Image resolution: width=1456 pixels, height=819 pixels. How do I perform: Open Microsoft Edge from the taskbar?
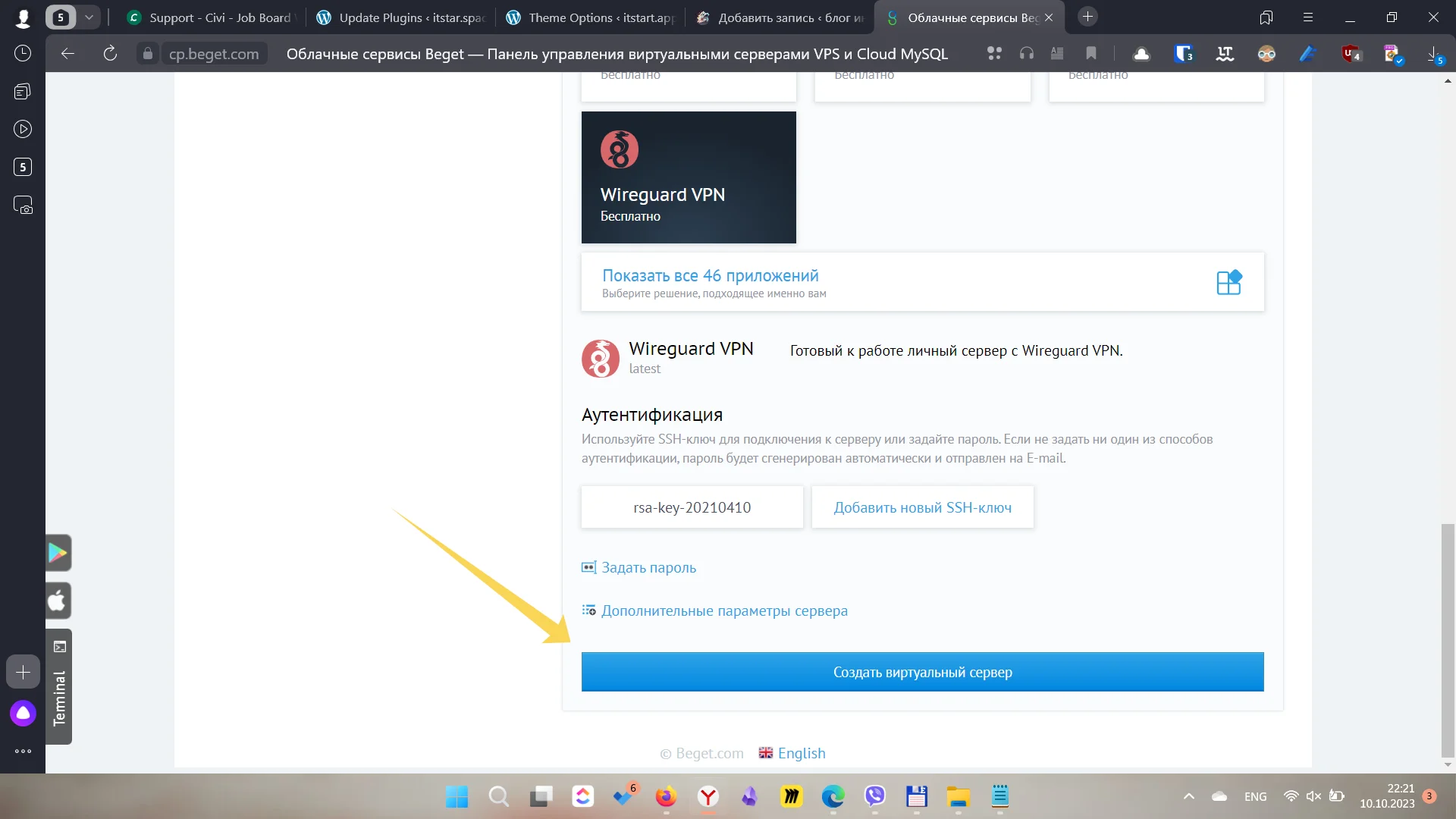tap(833, 796)
